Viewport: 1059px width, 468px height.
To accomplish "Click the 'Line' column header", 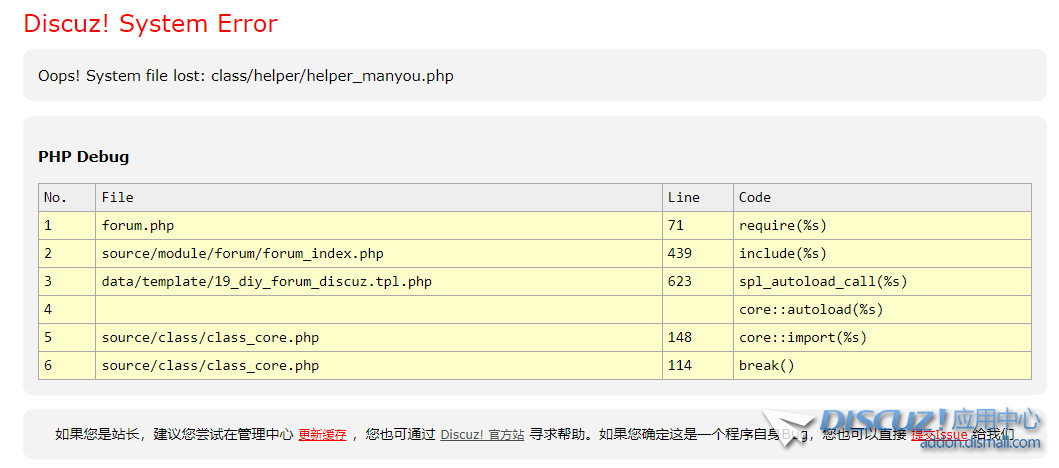I will (683, 197).
